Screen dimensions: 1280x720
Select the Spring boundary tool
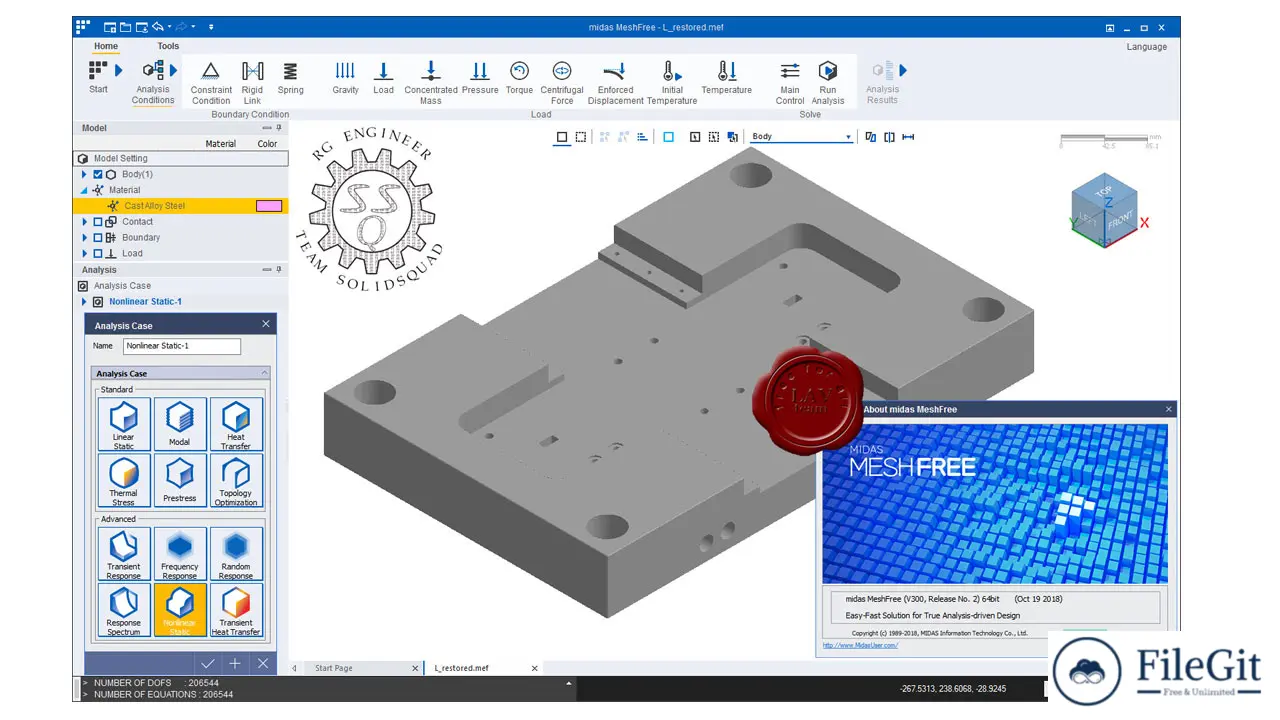pos(290,77)
